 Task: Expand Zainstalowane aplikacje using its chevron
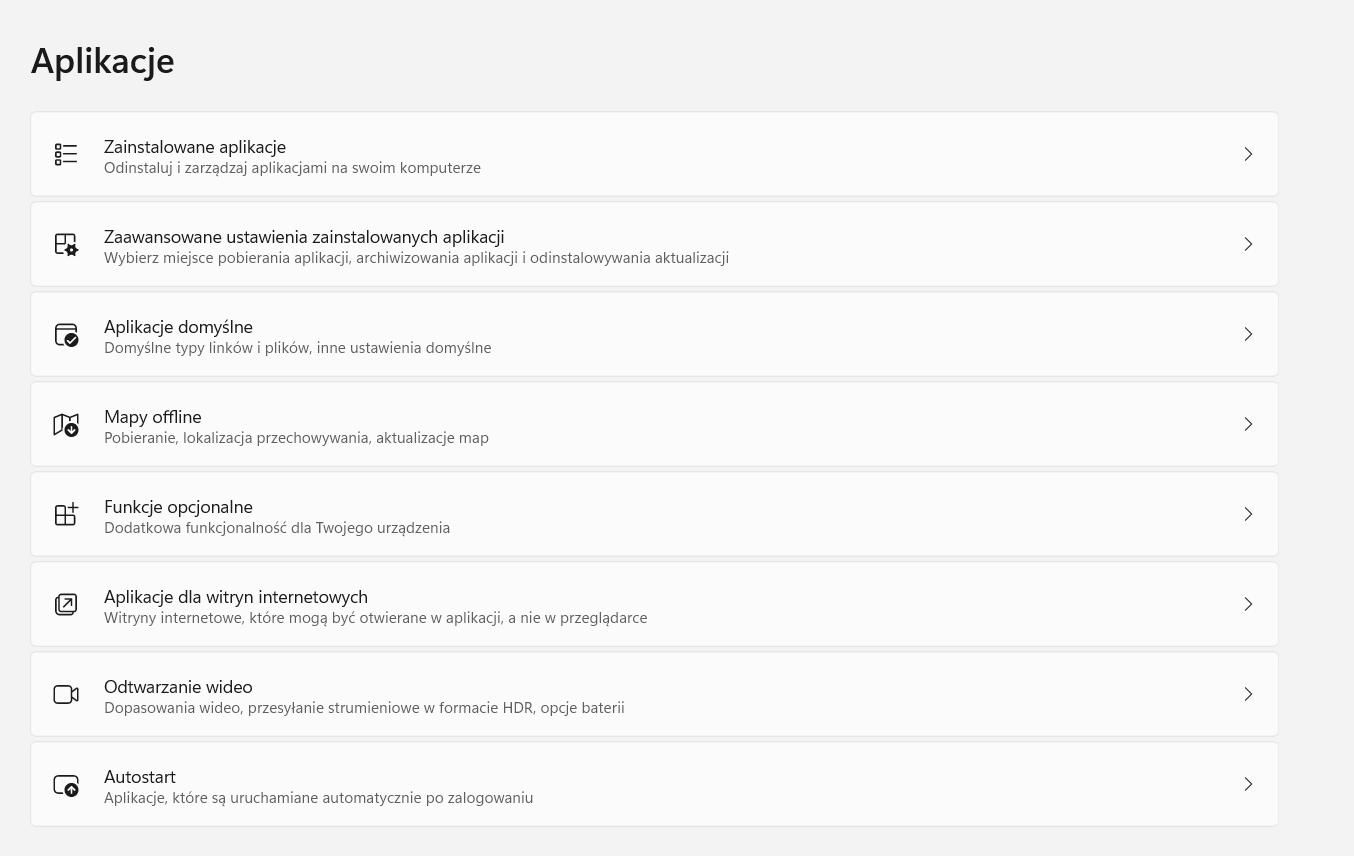pos(1248,154)
